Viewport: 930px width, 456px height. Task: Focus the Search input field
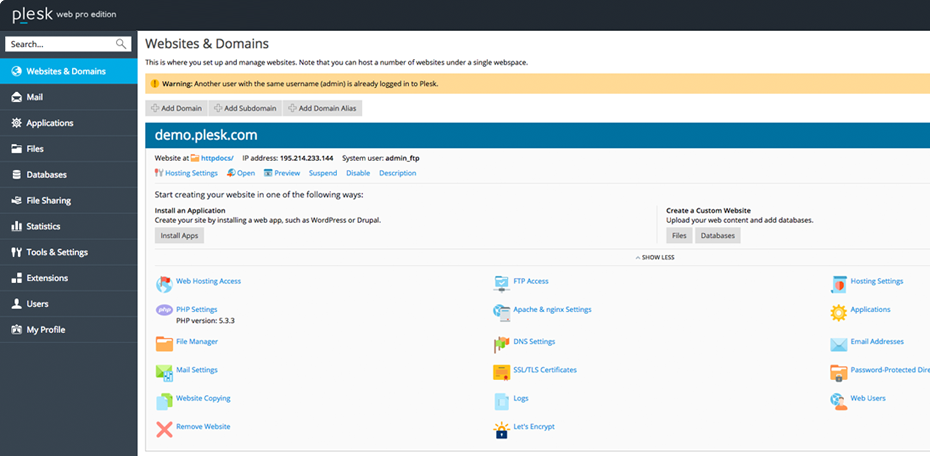60,44
